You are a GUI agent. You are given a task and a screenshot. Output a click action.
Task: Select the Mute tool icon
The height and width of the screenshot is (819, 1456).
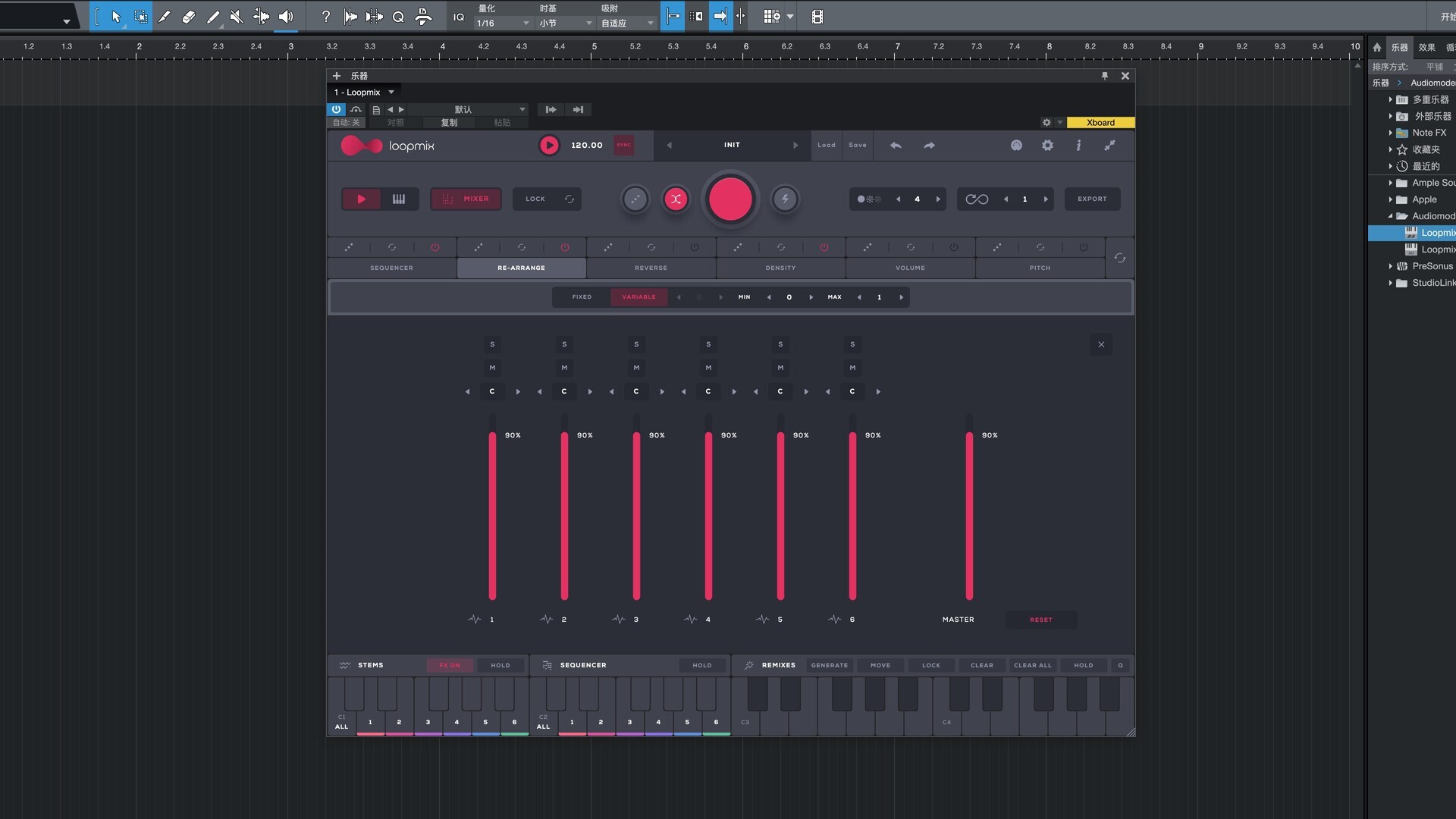click(x=237, y=16)
